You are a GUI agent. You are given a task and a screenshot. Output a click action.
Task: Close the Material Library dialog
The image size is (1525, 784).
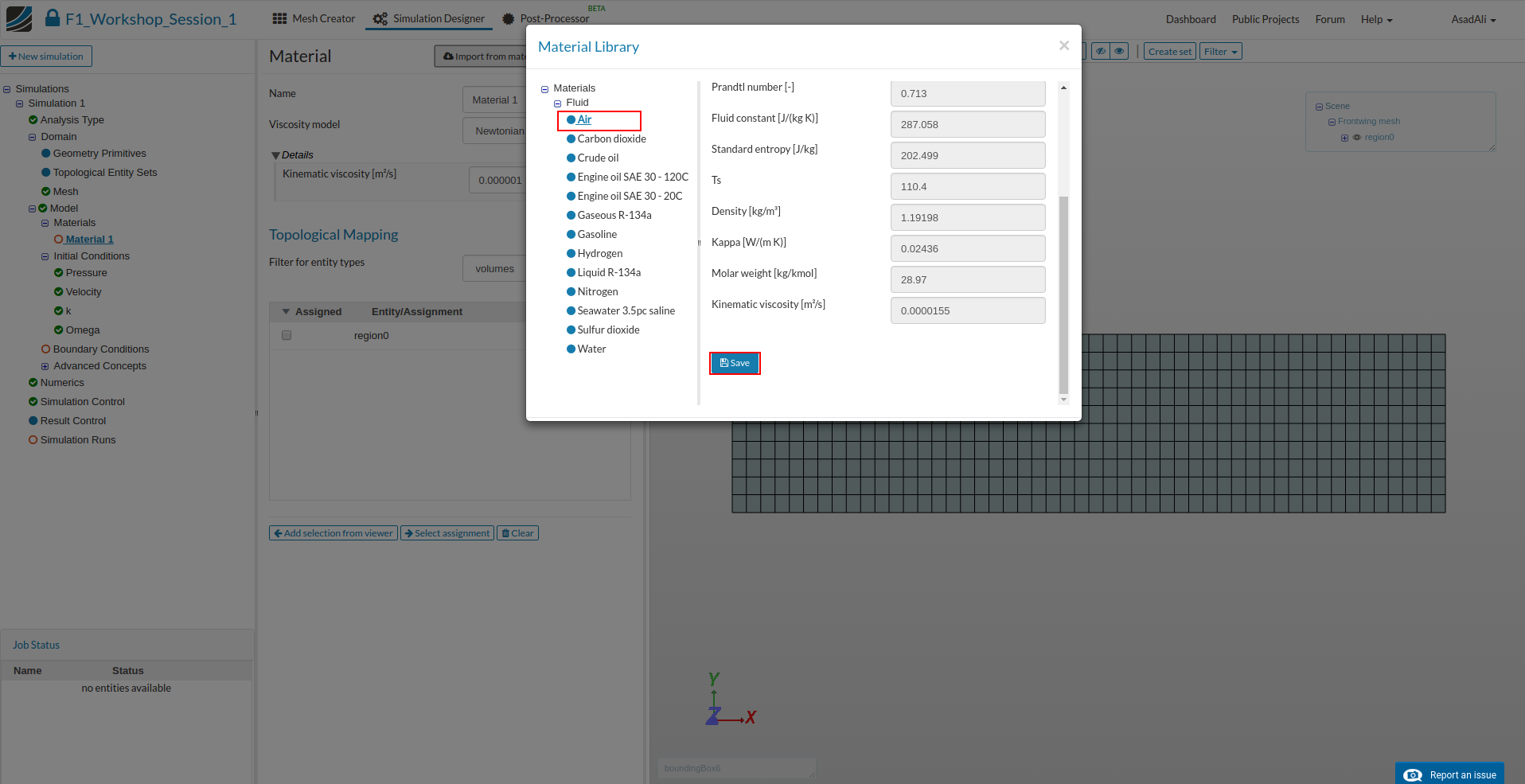(x=1064, y=45)
